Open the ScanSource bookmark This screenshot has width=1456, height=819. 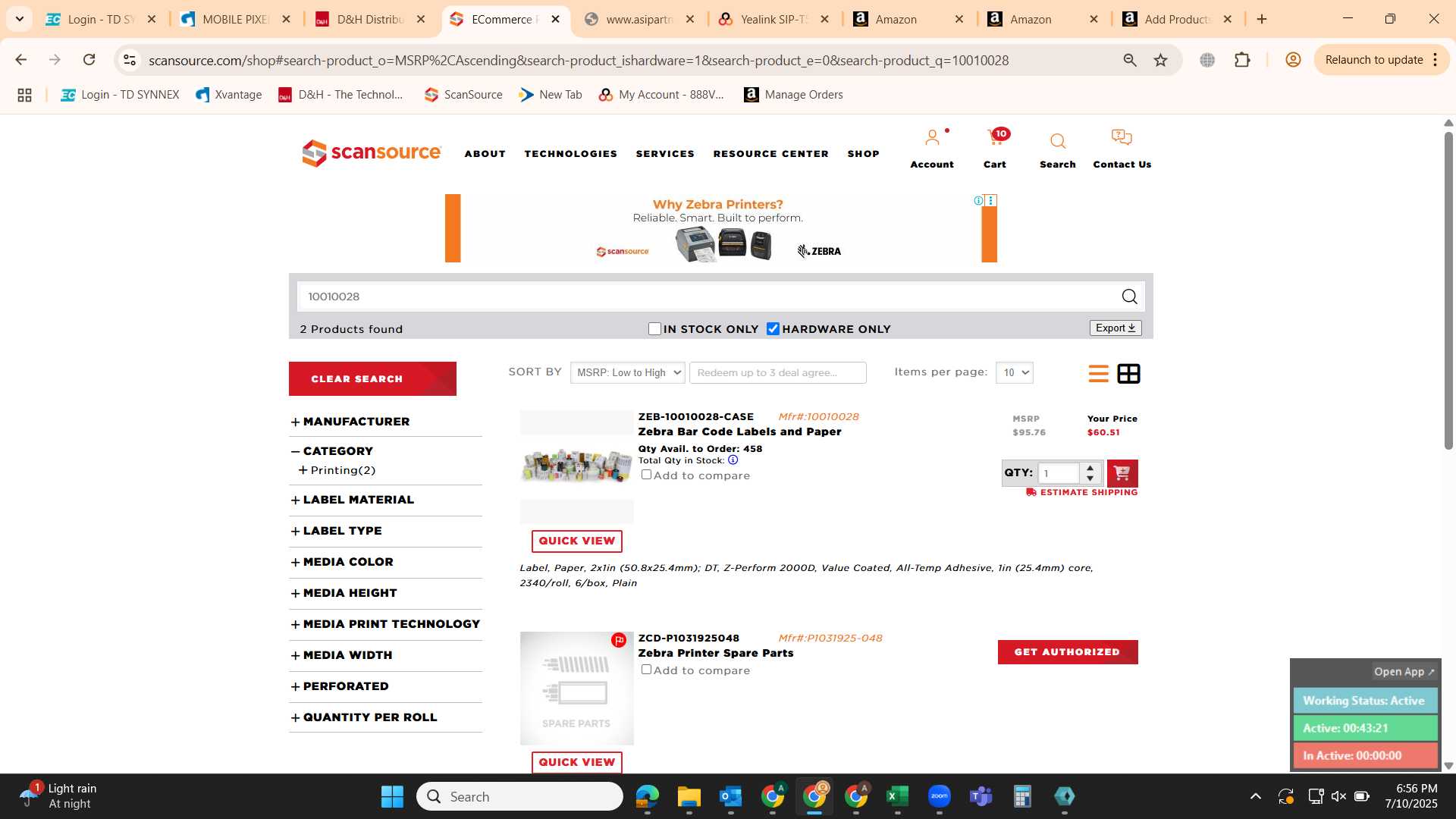tap(463, 95)
